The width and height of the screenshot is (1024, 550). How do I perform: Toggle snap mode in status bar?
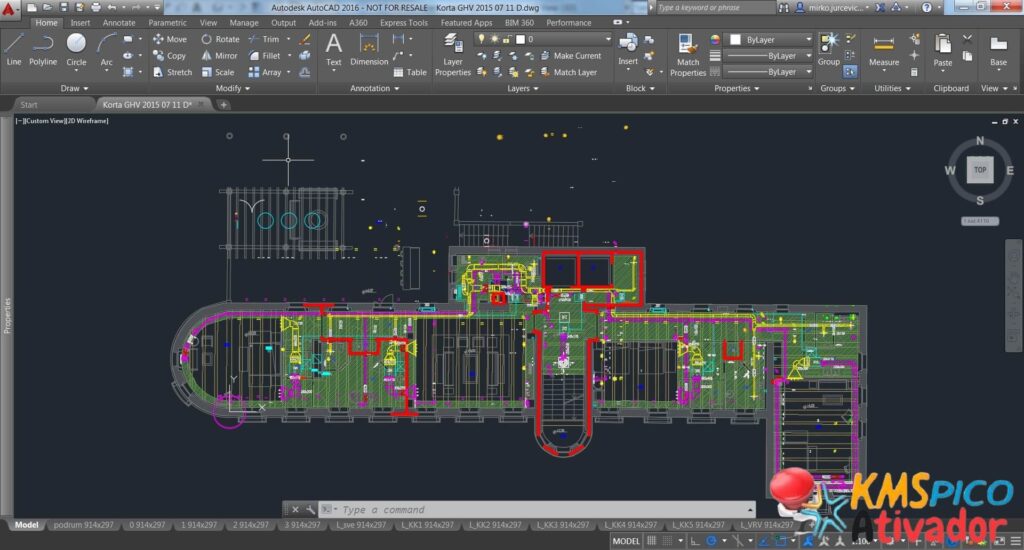(667, 541)
